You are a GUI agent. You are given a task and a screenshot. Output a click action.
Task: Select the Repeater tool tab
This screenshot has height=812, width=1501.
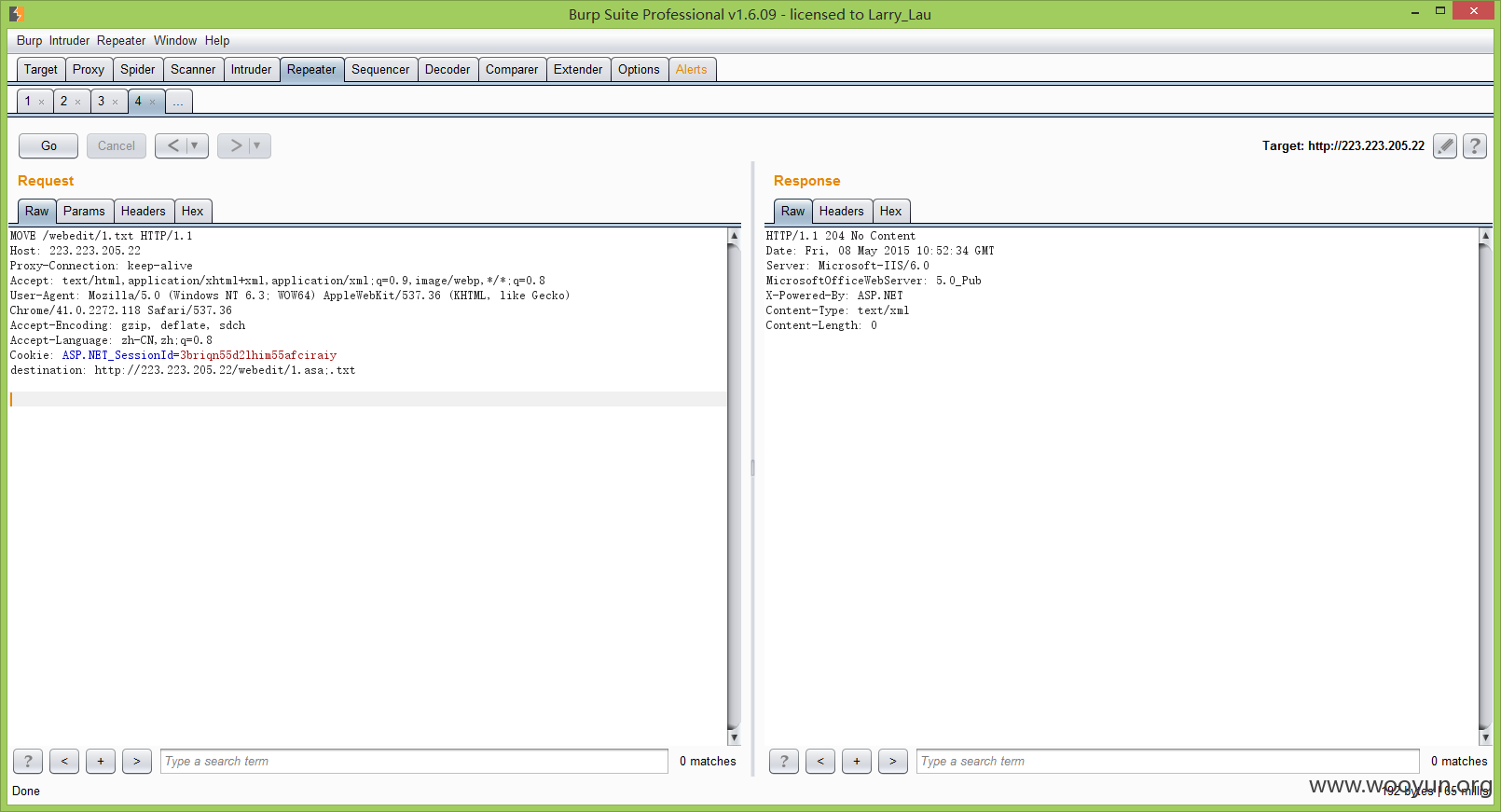click(x=311, y=70)
